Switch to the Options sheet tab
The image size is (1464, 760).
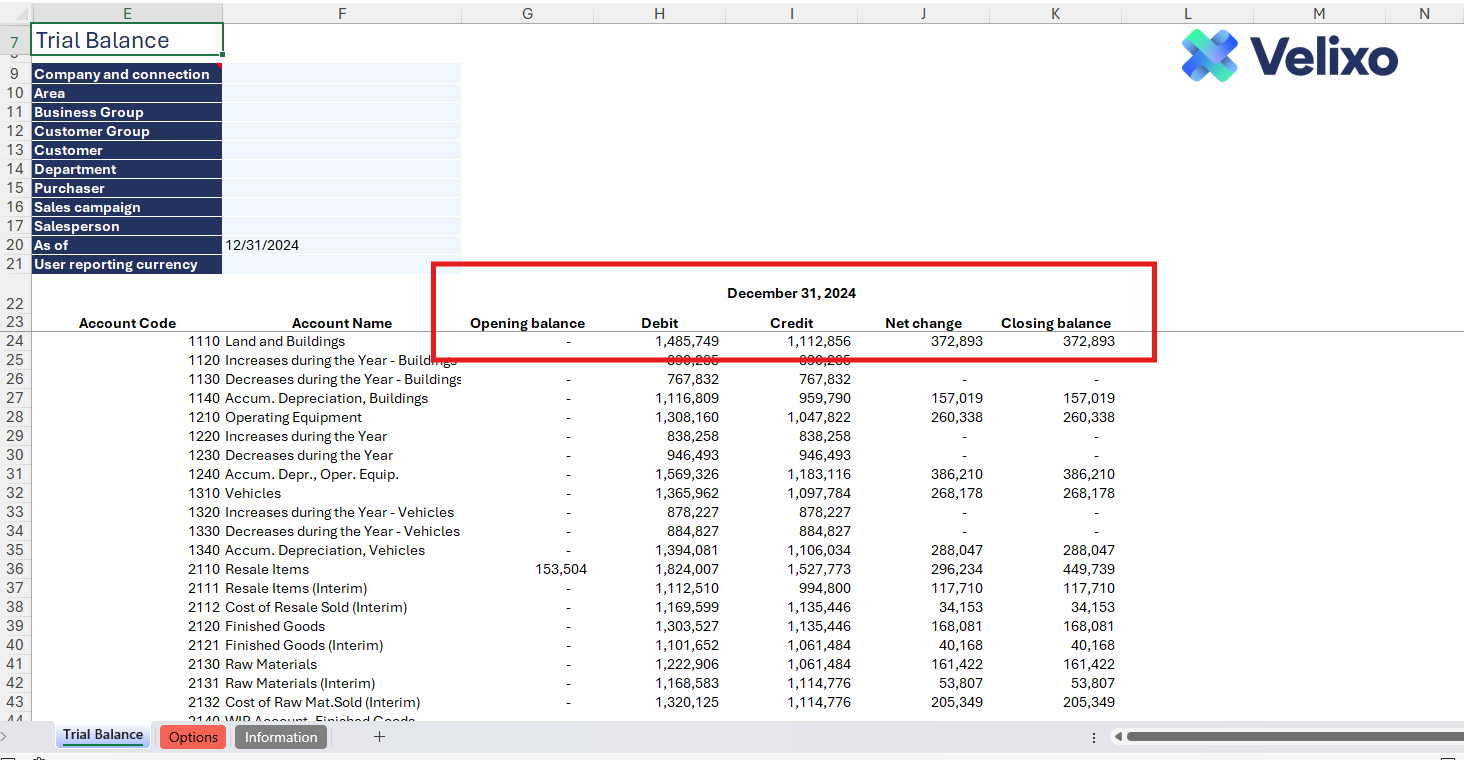(x=193, y=737)
